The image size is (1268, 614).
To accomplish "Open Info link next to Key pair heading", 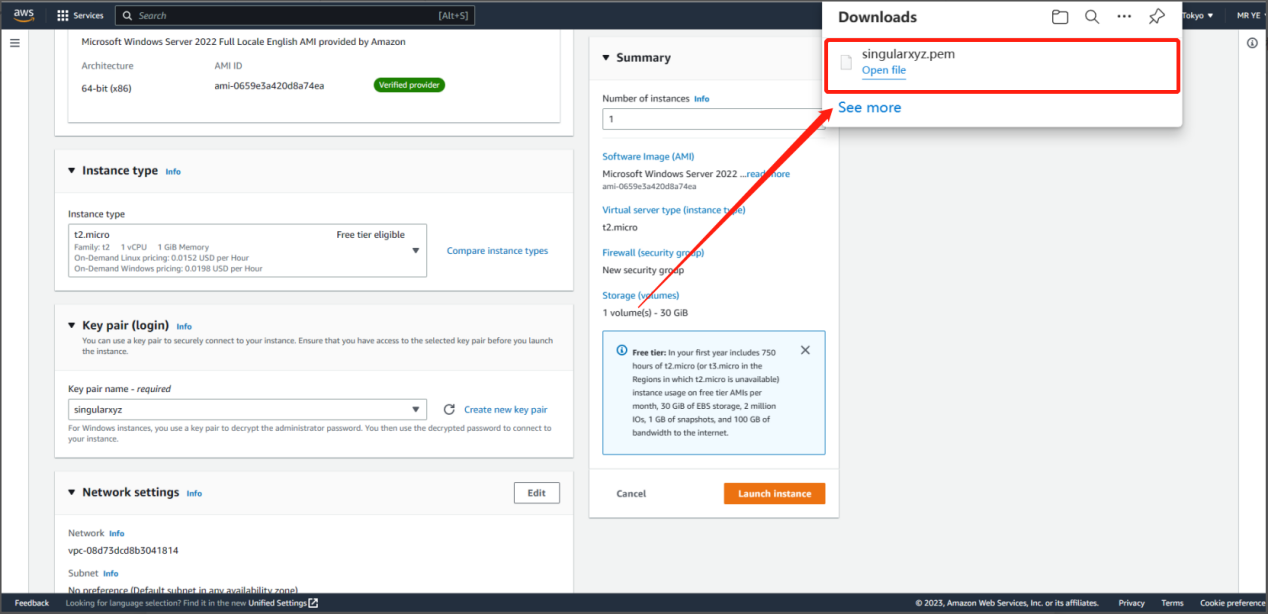I will click(x=184, y=327).
